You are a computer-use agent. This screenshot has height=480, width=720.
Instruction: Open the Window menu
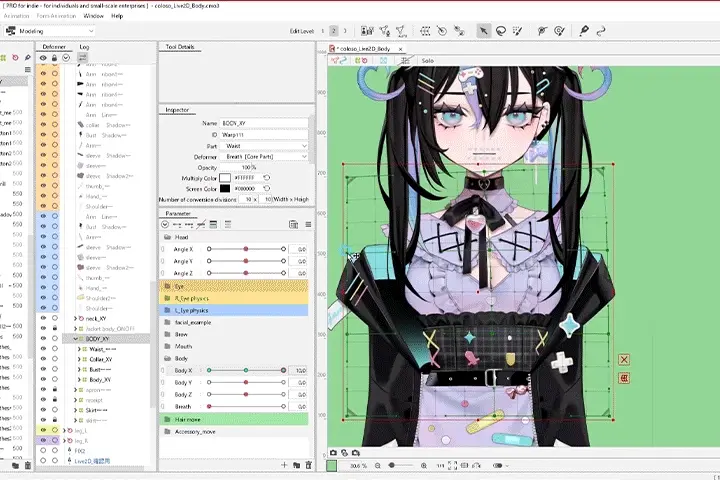coord(94,16)
